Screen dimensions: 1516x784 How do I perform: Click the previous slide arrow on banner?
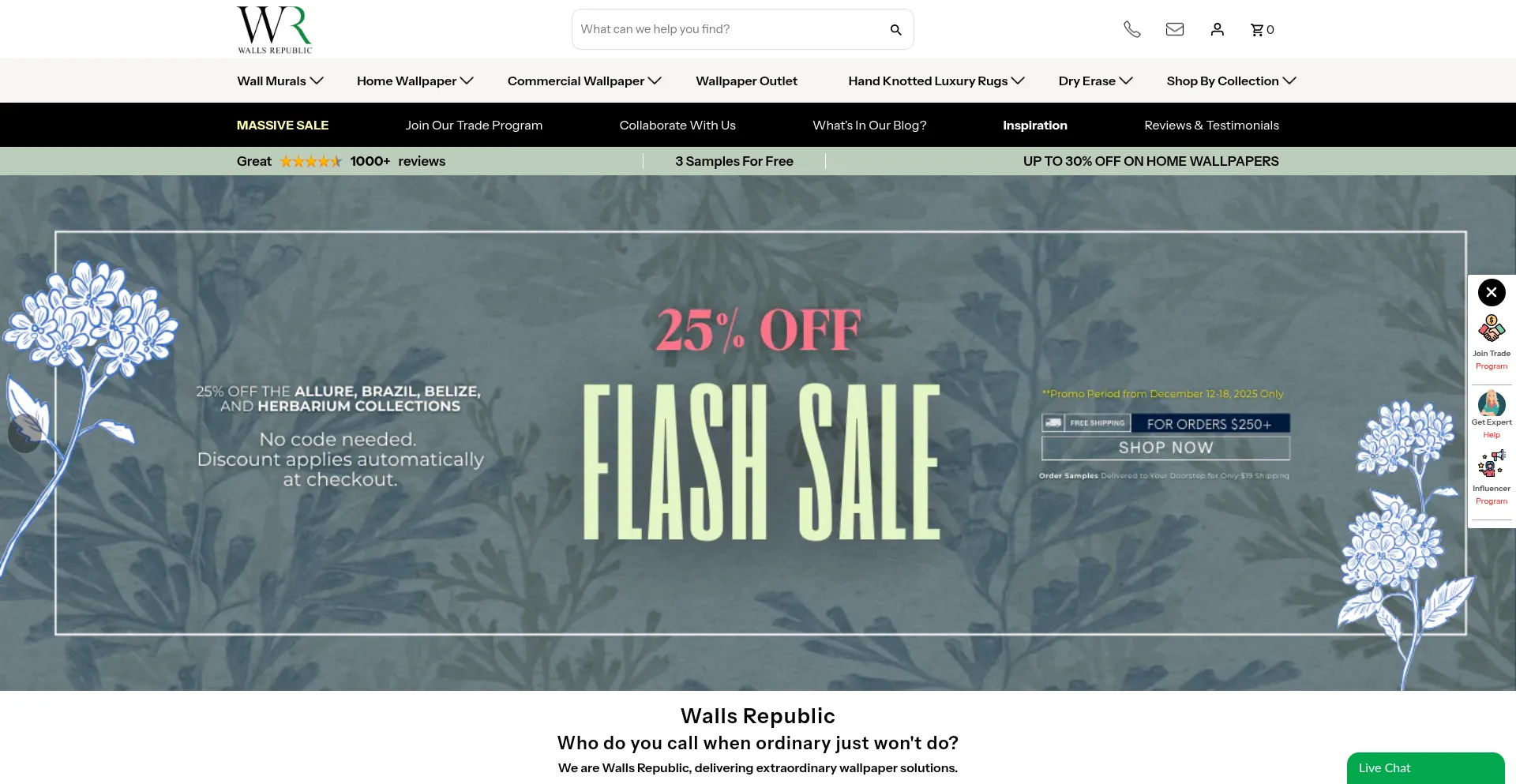click(24, 433)
